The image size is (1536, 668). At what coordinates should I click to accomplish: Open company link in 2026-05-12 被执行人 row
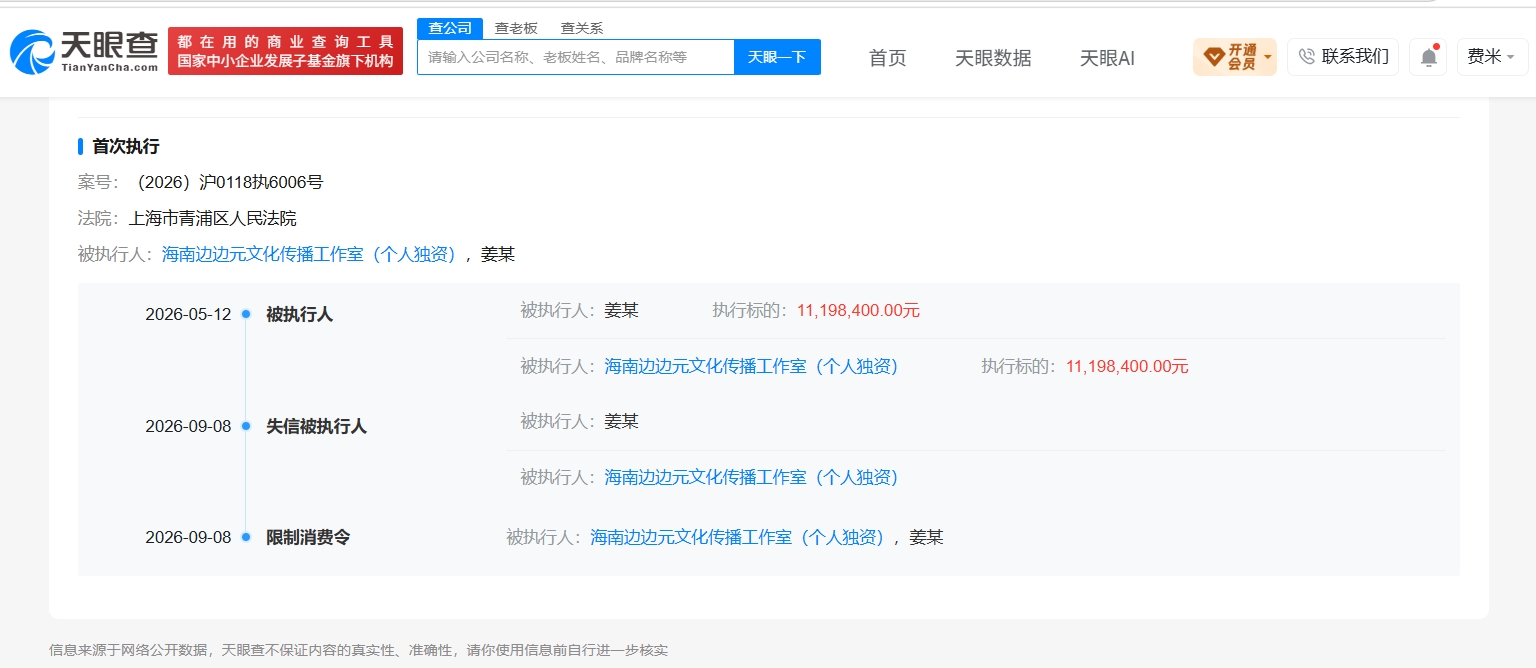[x=751, y=366]
